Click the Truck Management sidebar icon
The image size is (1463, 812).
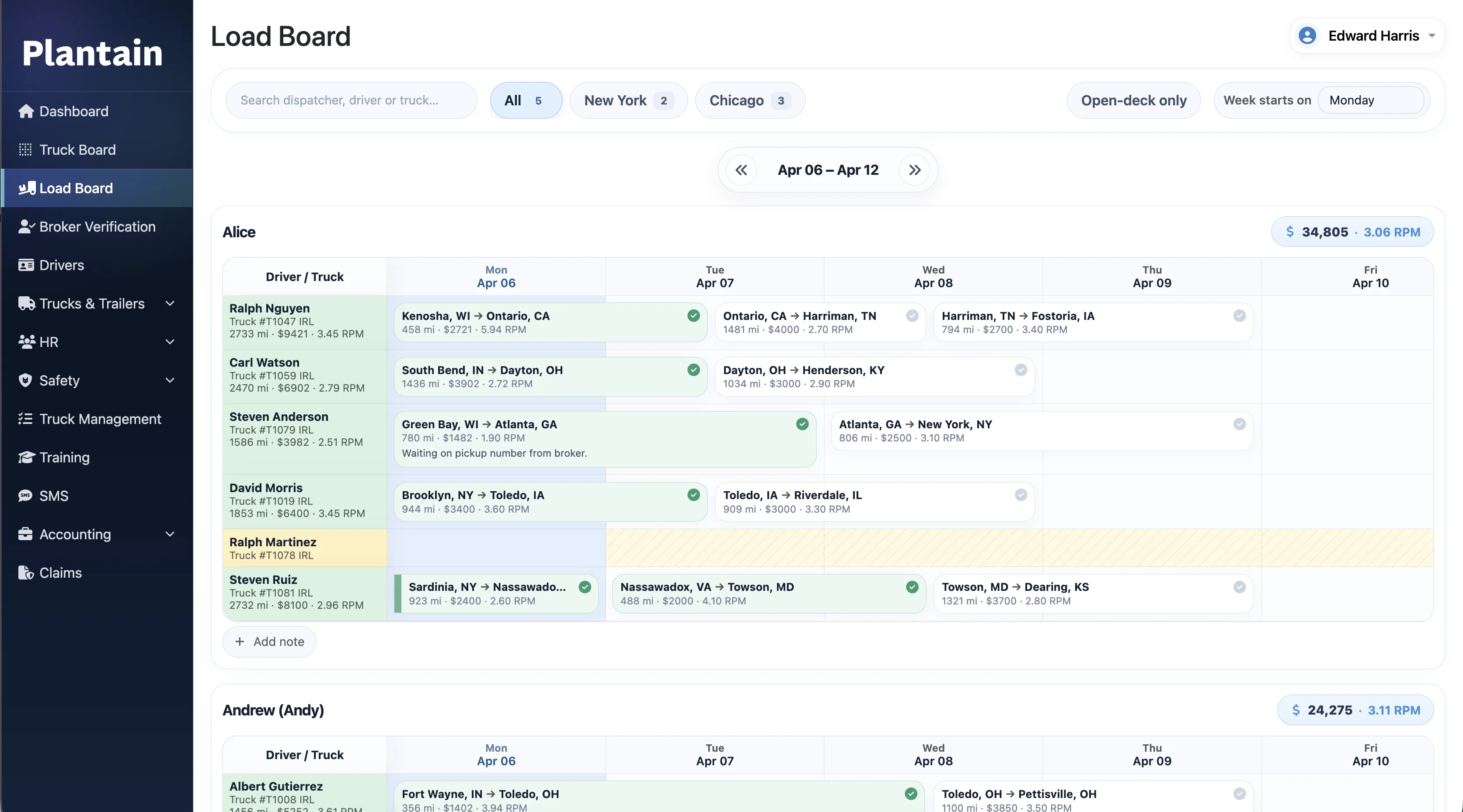pyautogui.click(x=26, y=419)
